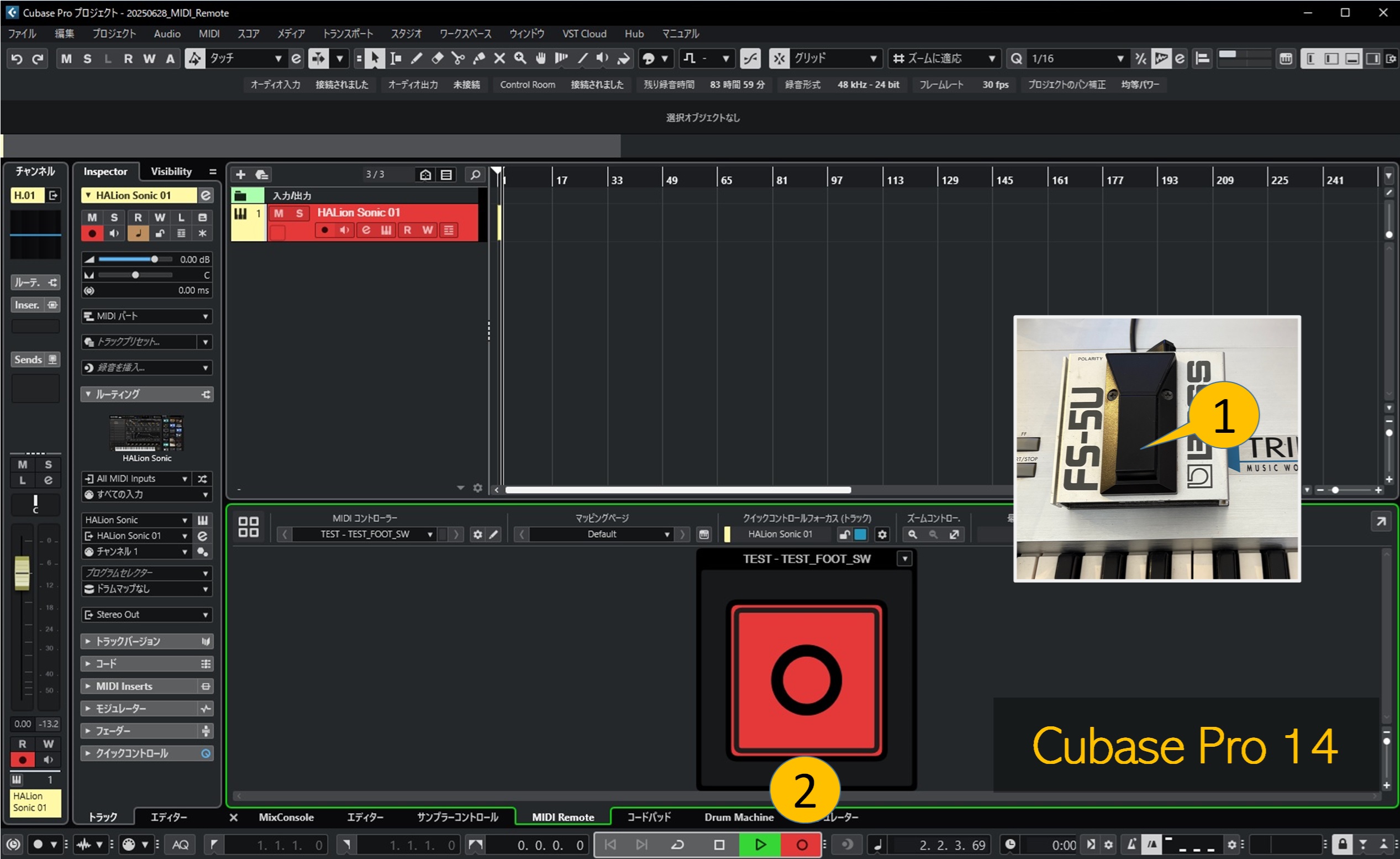The height and width of the screenshot is (859, 1400).
Task: Toggle Mute on HALion Sonic 01 track
Action: click(278, 213)
